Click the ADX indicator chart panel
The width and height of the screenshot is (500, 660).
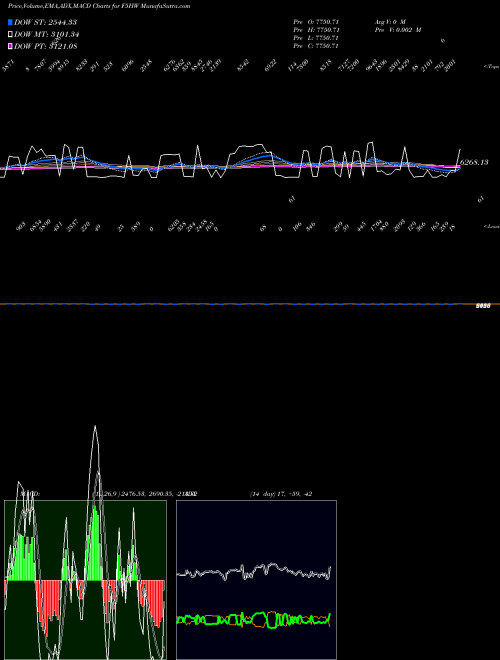(x=256, y=580)
